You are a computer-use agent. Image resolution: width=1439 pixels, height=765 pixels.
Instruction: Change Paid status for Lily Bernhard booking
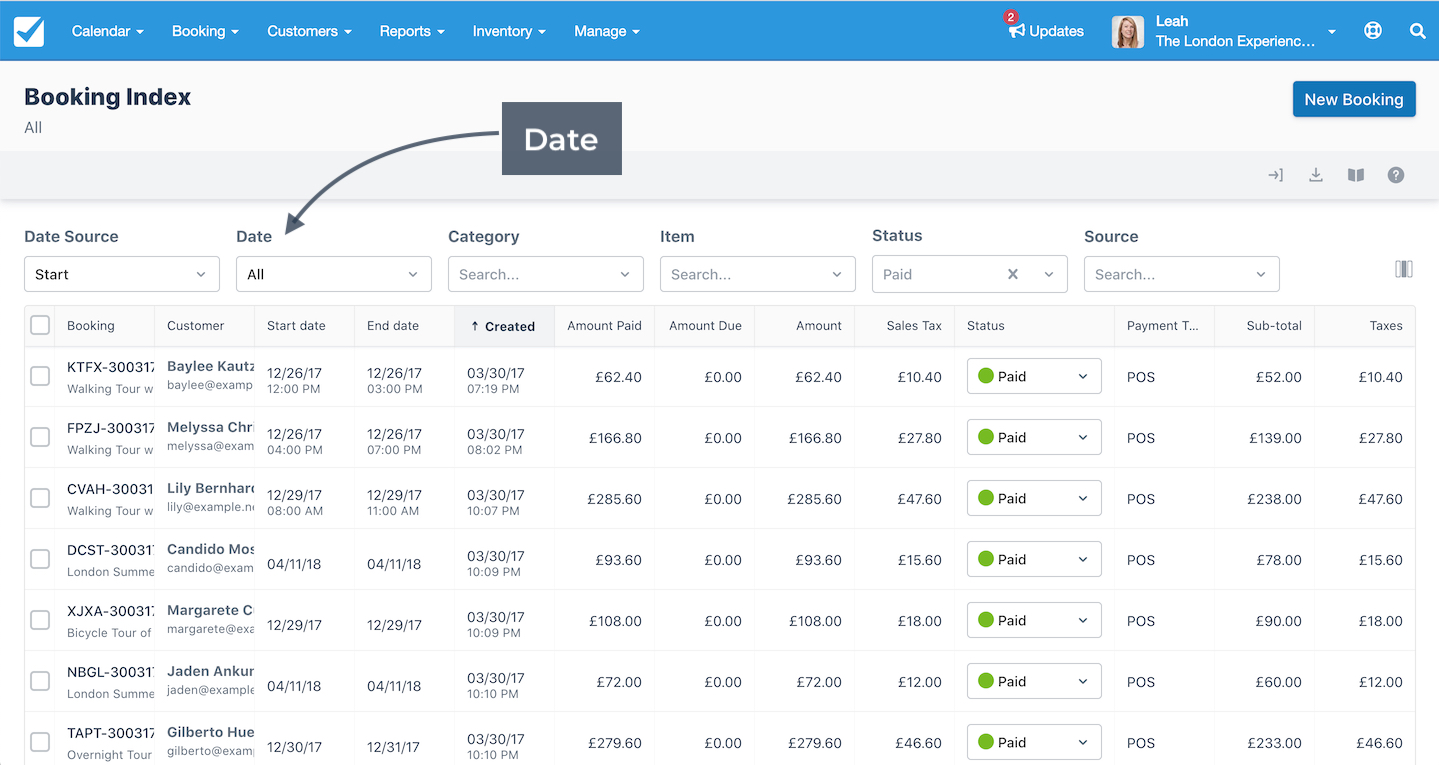pyautogui.click(x=1034, y=498)
